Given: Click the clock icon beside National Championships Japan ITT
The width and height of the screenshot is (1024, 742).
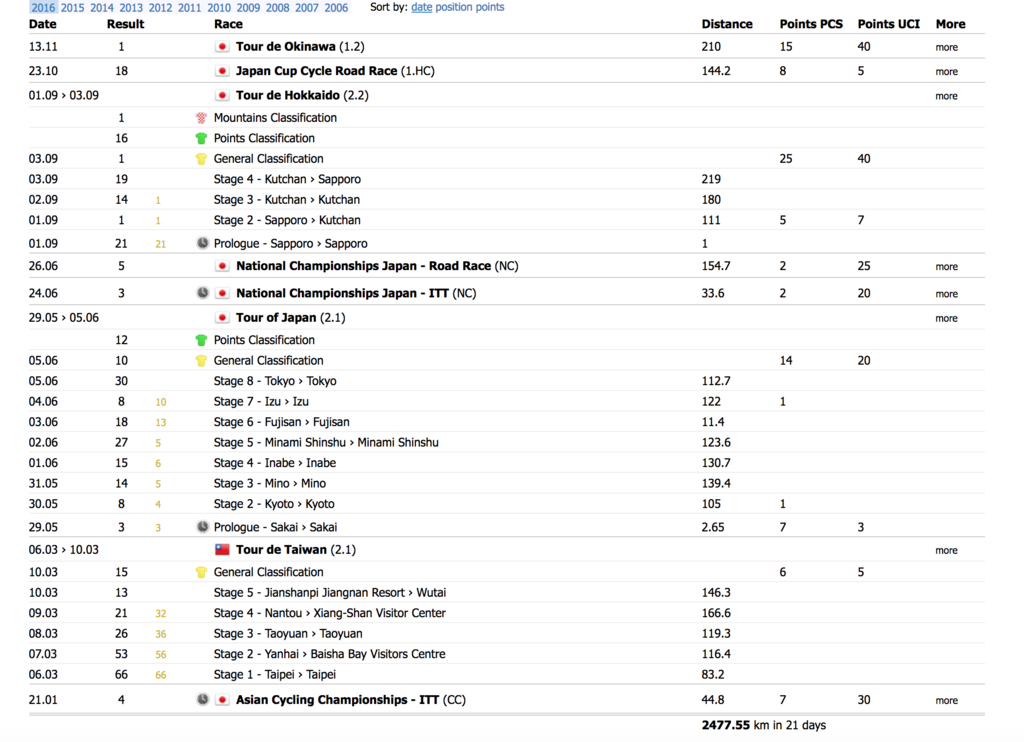Looking at the screenshot, I should click(x=202, y=293).
